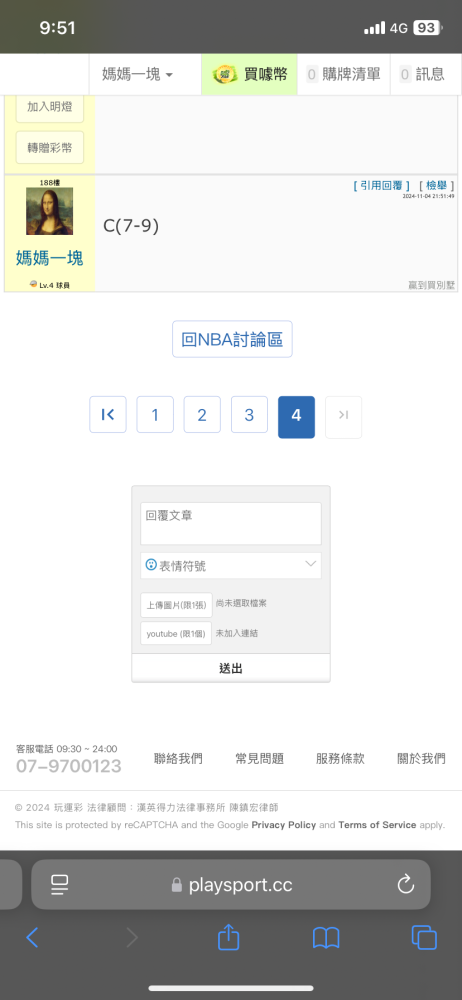
Task: Jump to first page arrow button
Action: coord(108,415)
